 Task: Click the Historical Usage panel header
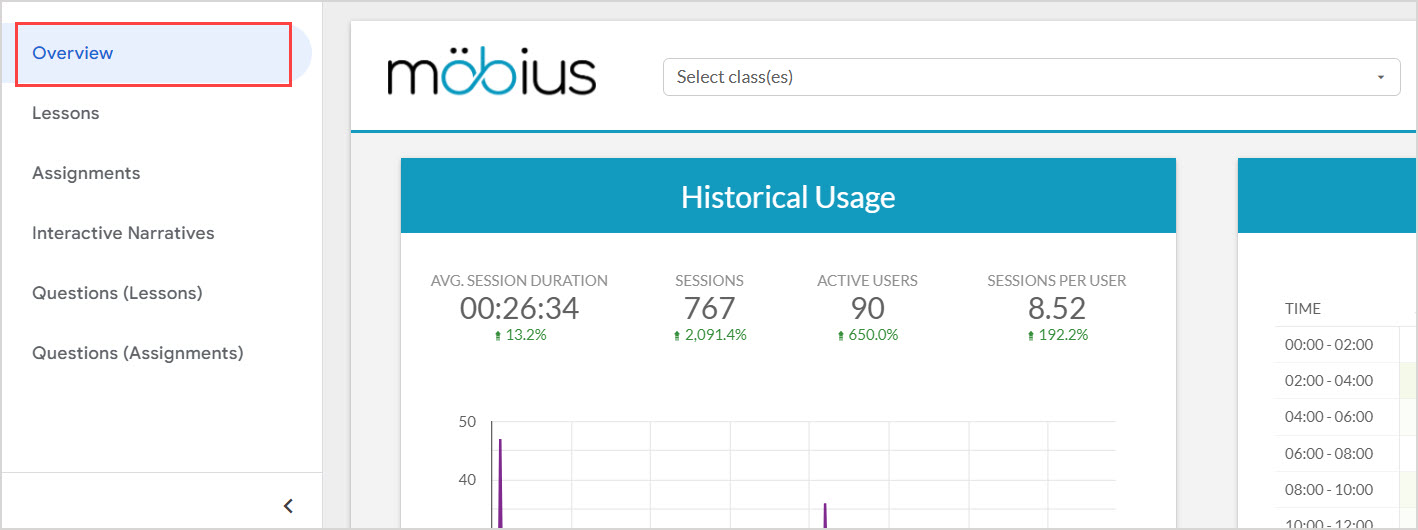pyautogui.click(x=788, y=196)
